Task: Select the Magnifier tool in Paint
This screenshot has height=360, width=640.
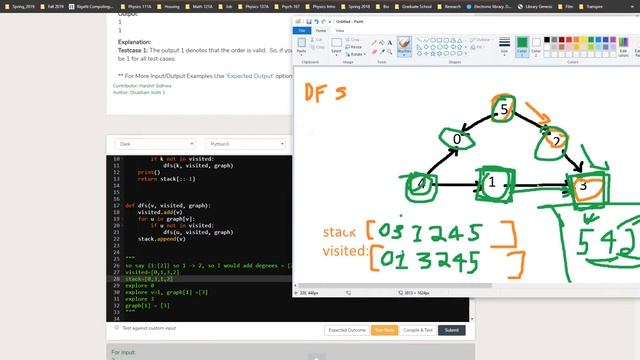Action: (390, 52)
